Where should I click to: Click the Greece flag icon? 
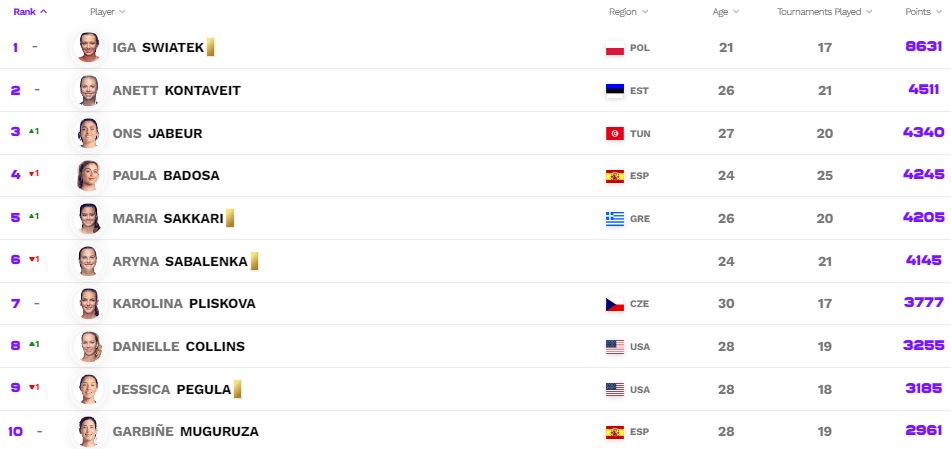[x=615, y=219]
